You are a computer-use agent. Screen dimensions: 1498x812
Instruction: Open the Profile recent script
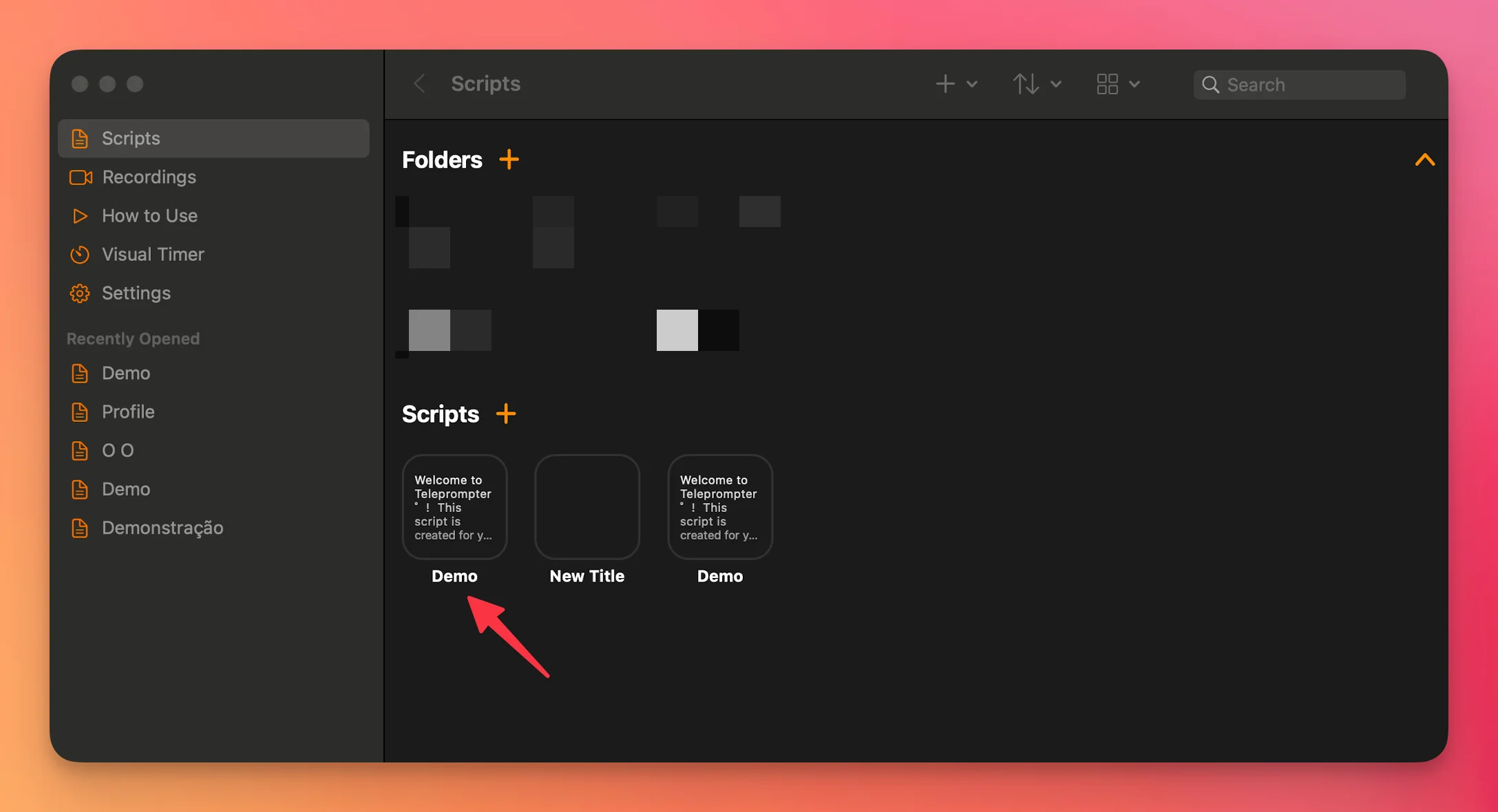tap(128, 412)
